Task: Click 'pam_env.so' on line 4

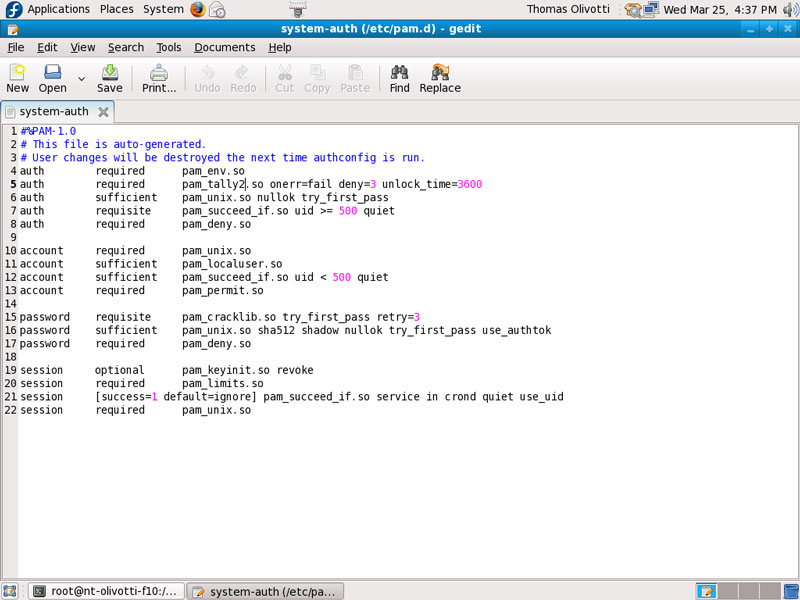Action: tap(213, 171)
